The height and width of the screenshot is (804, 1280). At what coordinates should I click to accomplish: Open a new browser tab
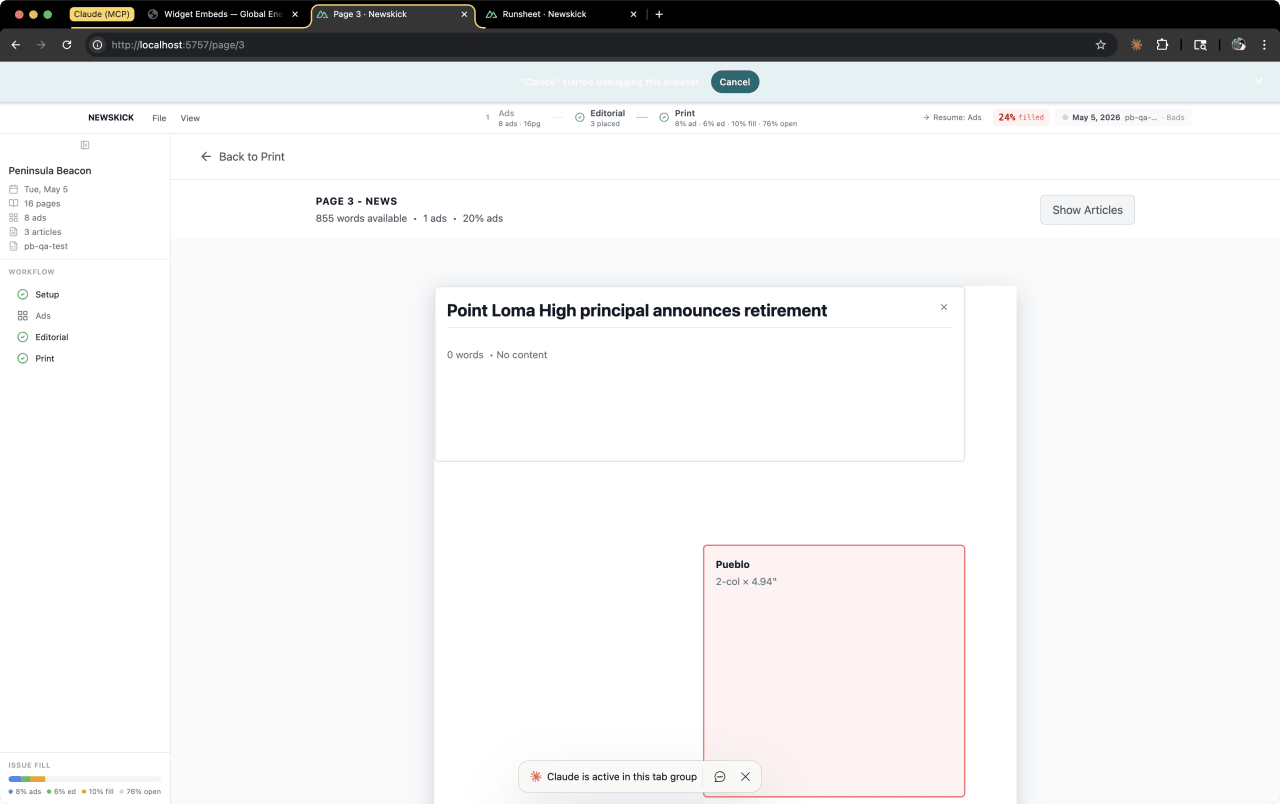659,15
